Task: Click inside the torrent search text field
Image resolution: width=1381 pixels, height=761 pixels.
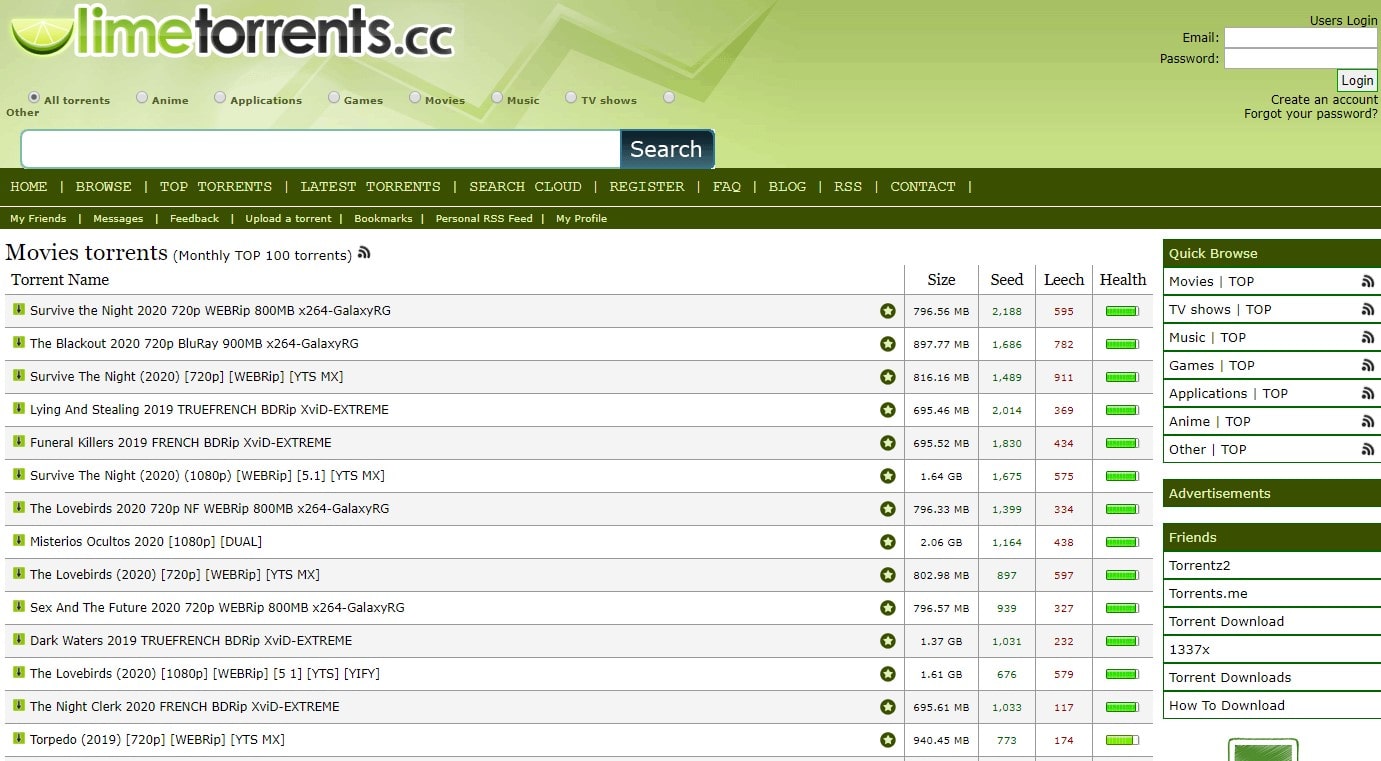Action: (321, 149)
